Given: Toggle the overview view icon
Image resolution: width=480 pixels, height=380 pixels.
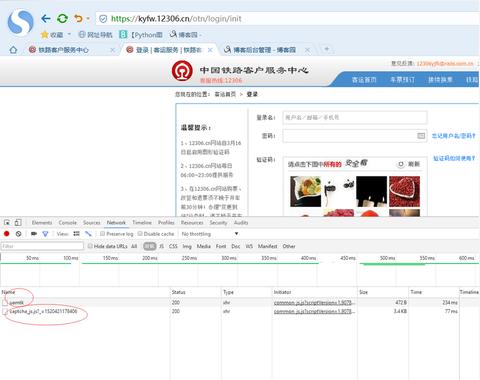Looking at the screenshot, I should (88, 234).
